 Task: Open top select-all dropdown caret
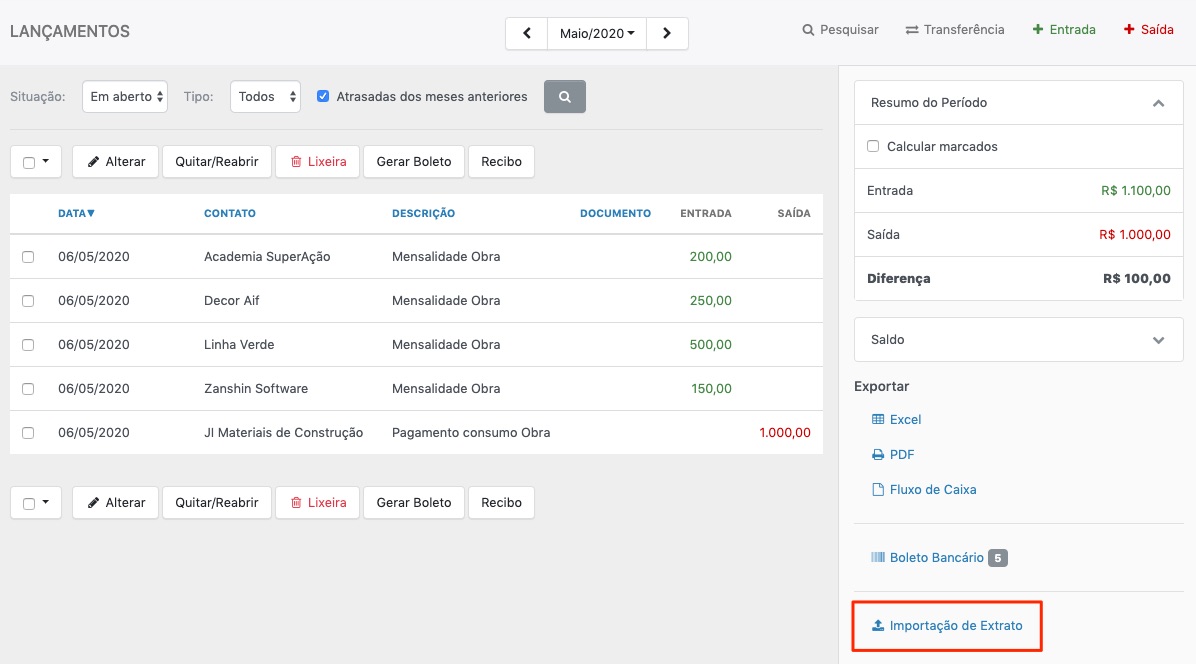pos(46,162)
